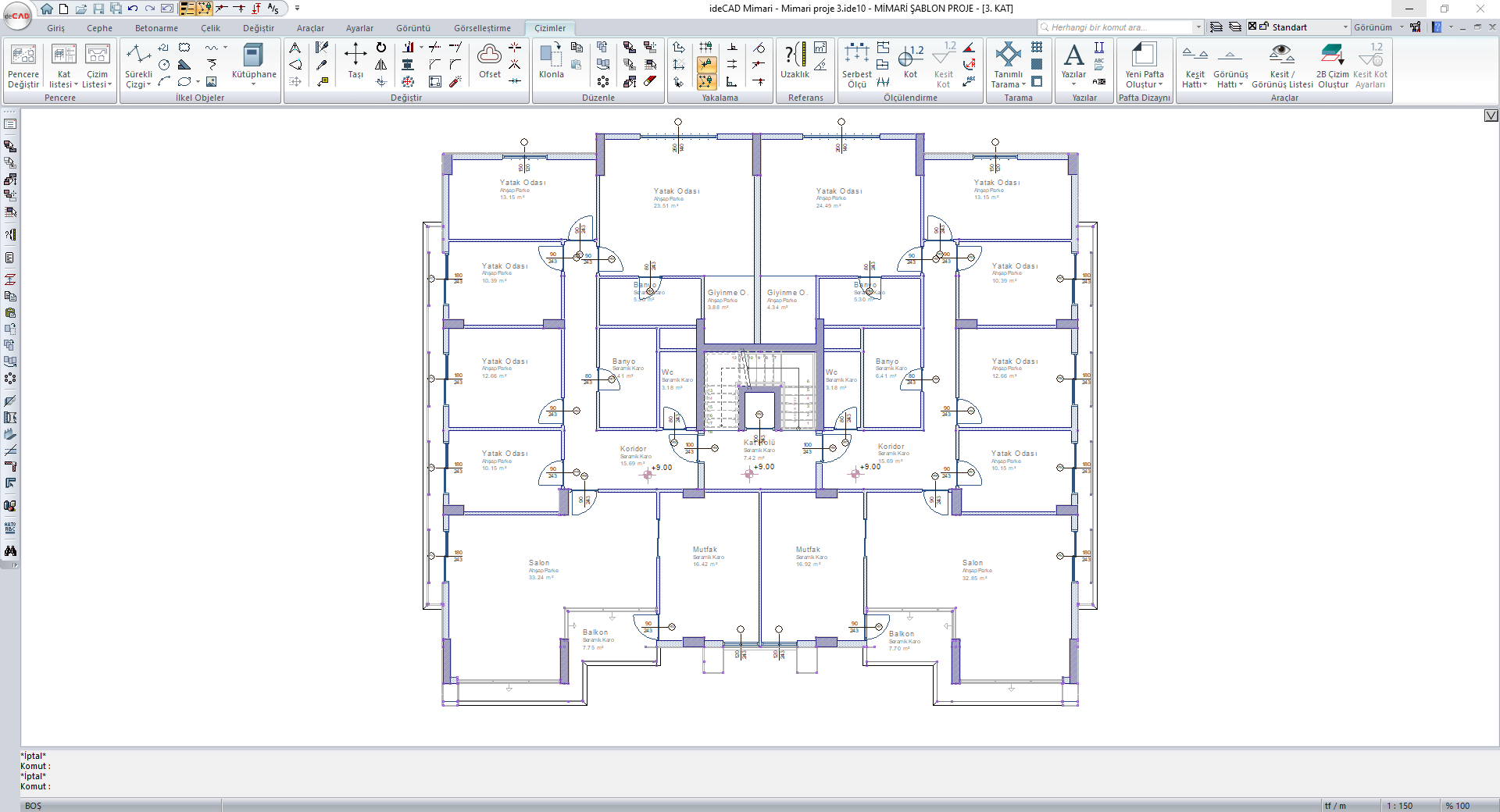Screen dimensions: 1500x812
Task: Click the save icon in quick access toolbar
Action: pyautogui.click(x=98, y=9)
